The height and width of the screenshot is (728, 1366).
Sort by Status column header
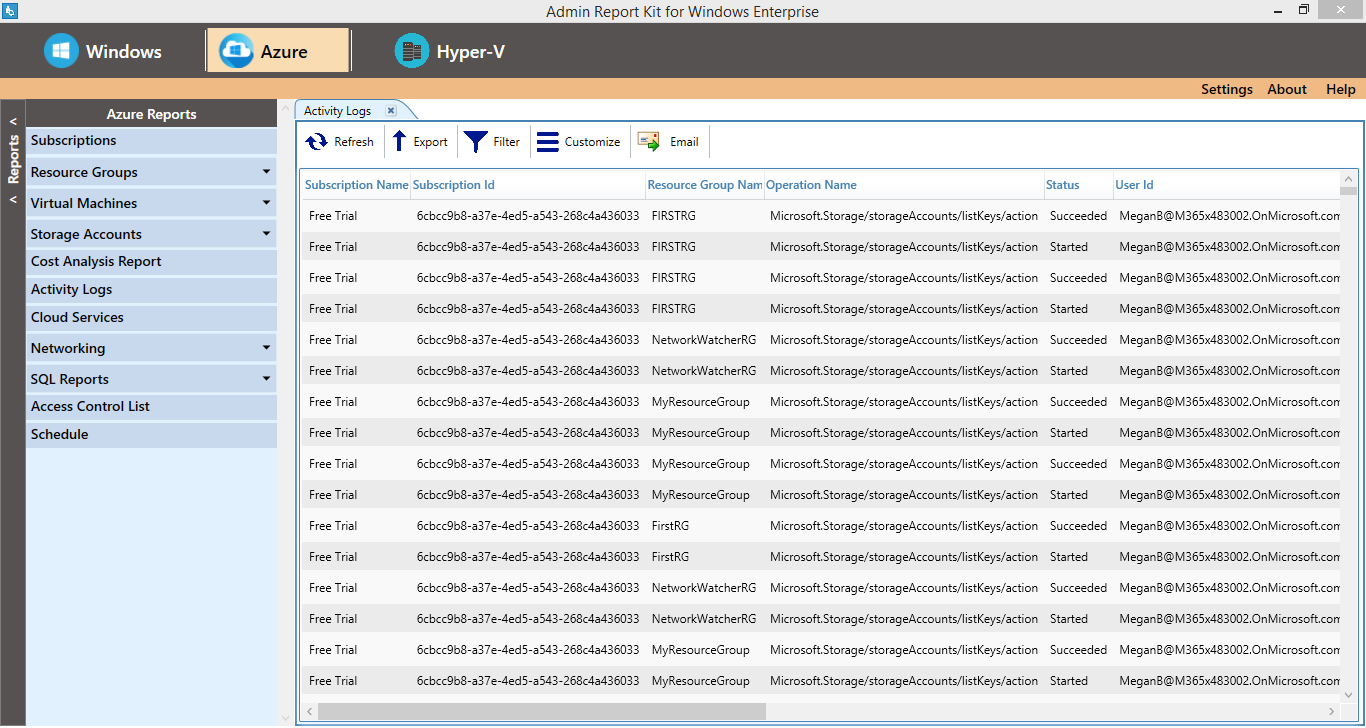[x=1079, y=185]
